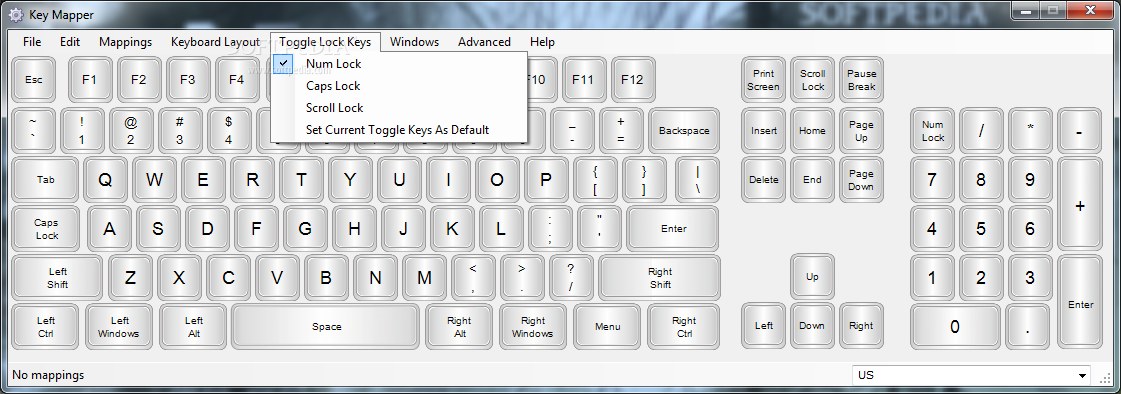The width and height of the screenshot is (1121, 394).
Task: Select the F3 key
Action: click(x=187, y=79)
